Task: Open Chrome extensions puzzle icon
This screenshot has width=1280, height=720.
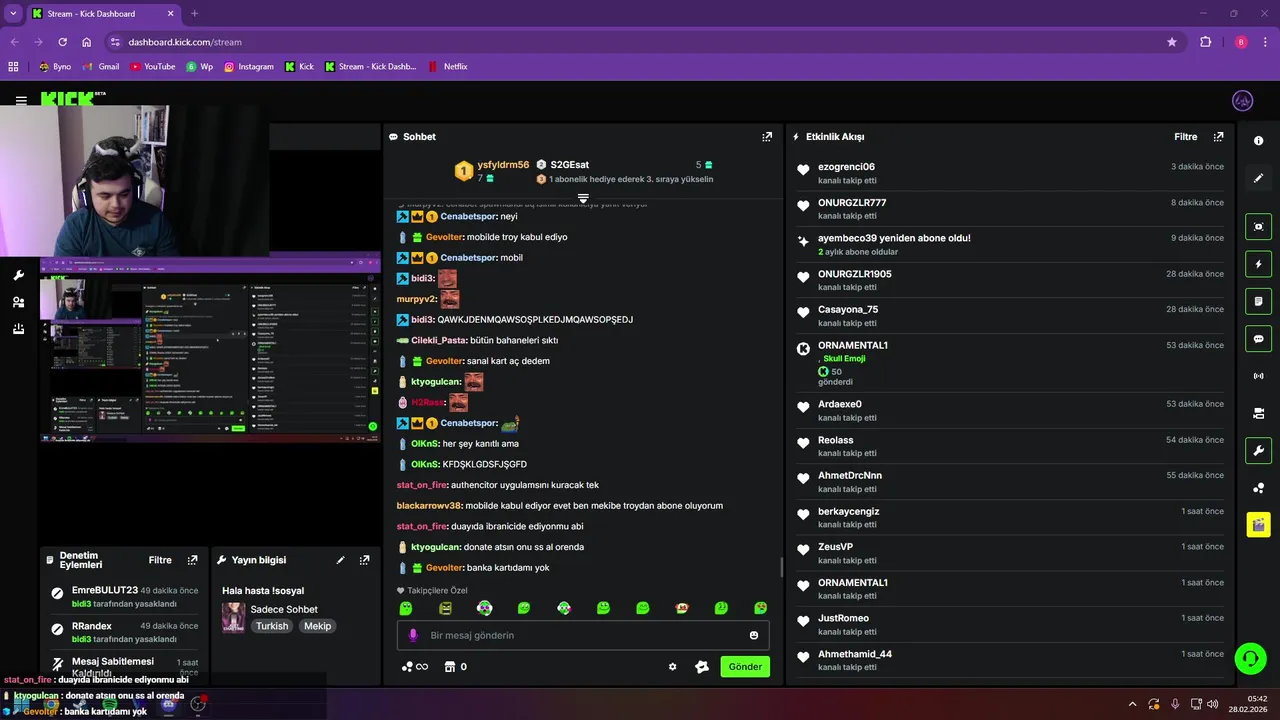Action: [x=1205, y=42]
